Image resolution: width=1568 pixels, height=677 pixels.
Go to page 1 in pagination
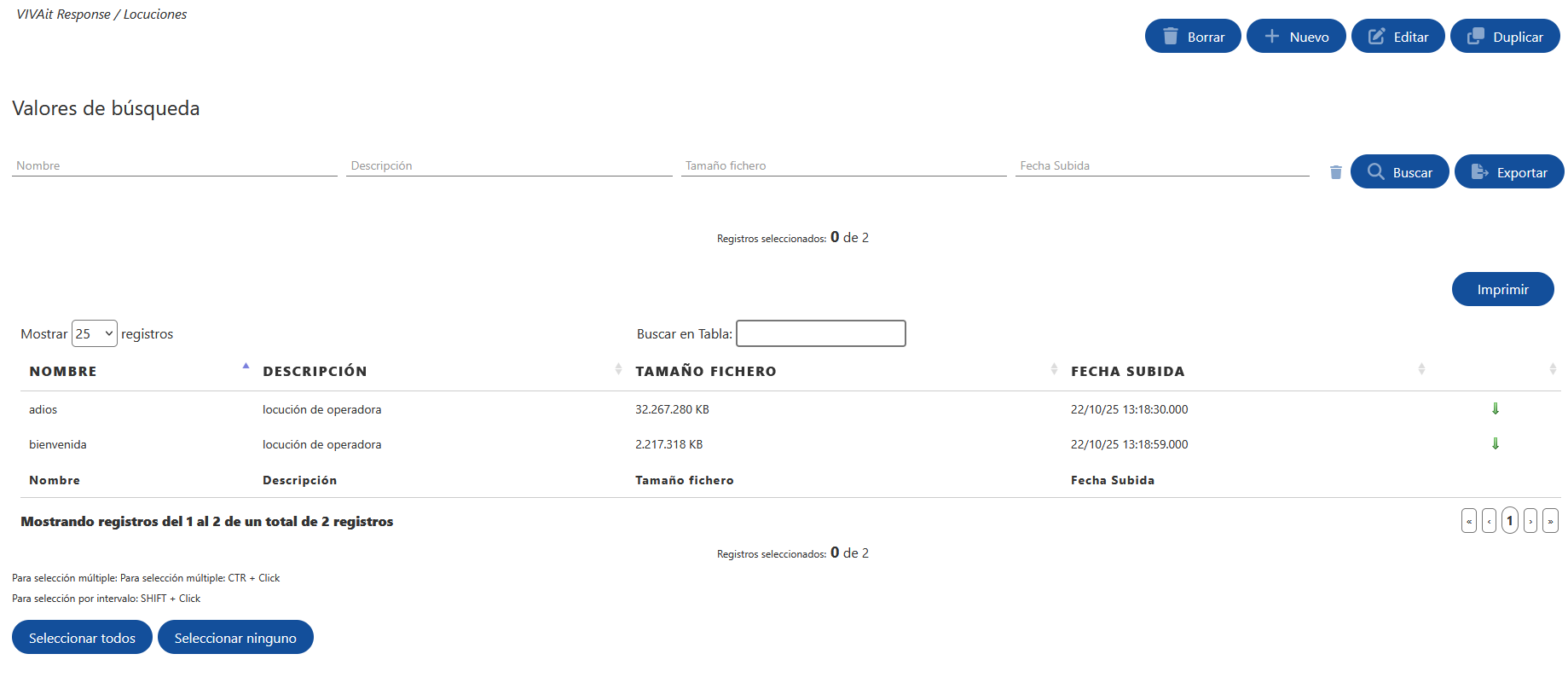coord(1509,521)
